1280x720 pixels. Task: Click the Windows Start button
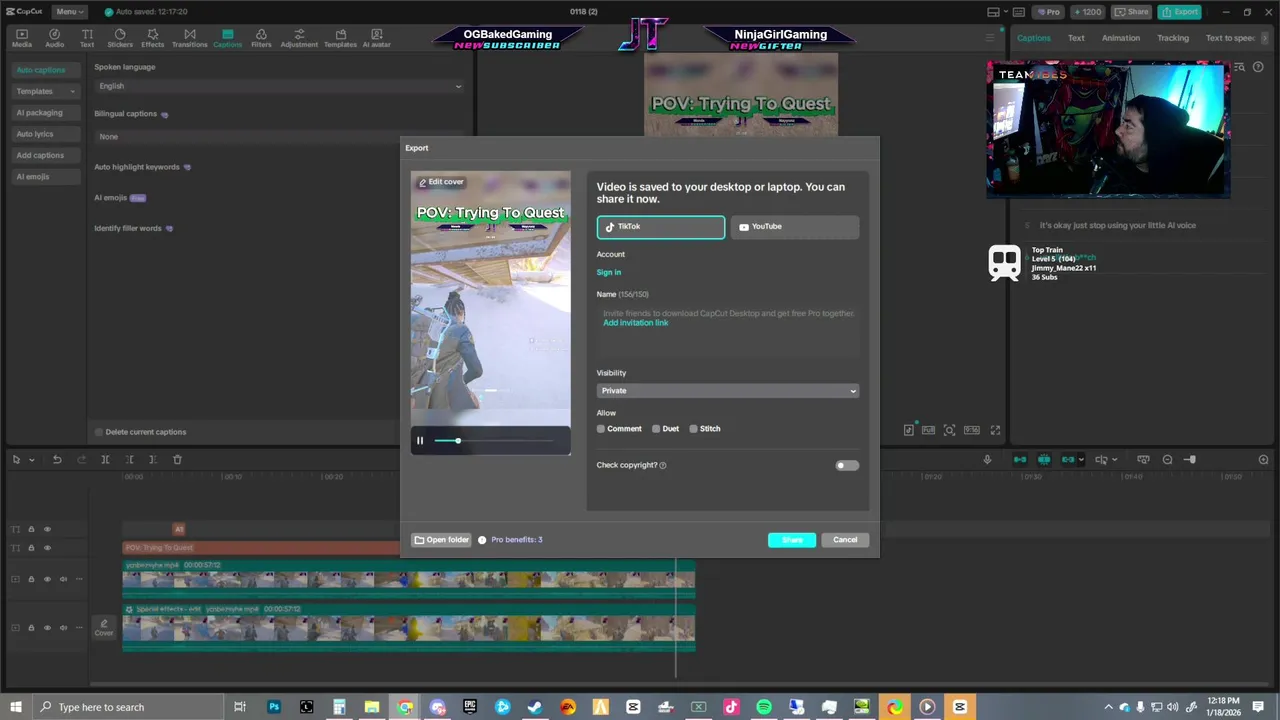point(16,707)
